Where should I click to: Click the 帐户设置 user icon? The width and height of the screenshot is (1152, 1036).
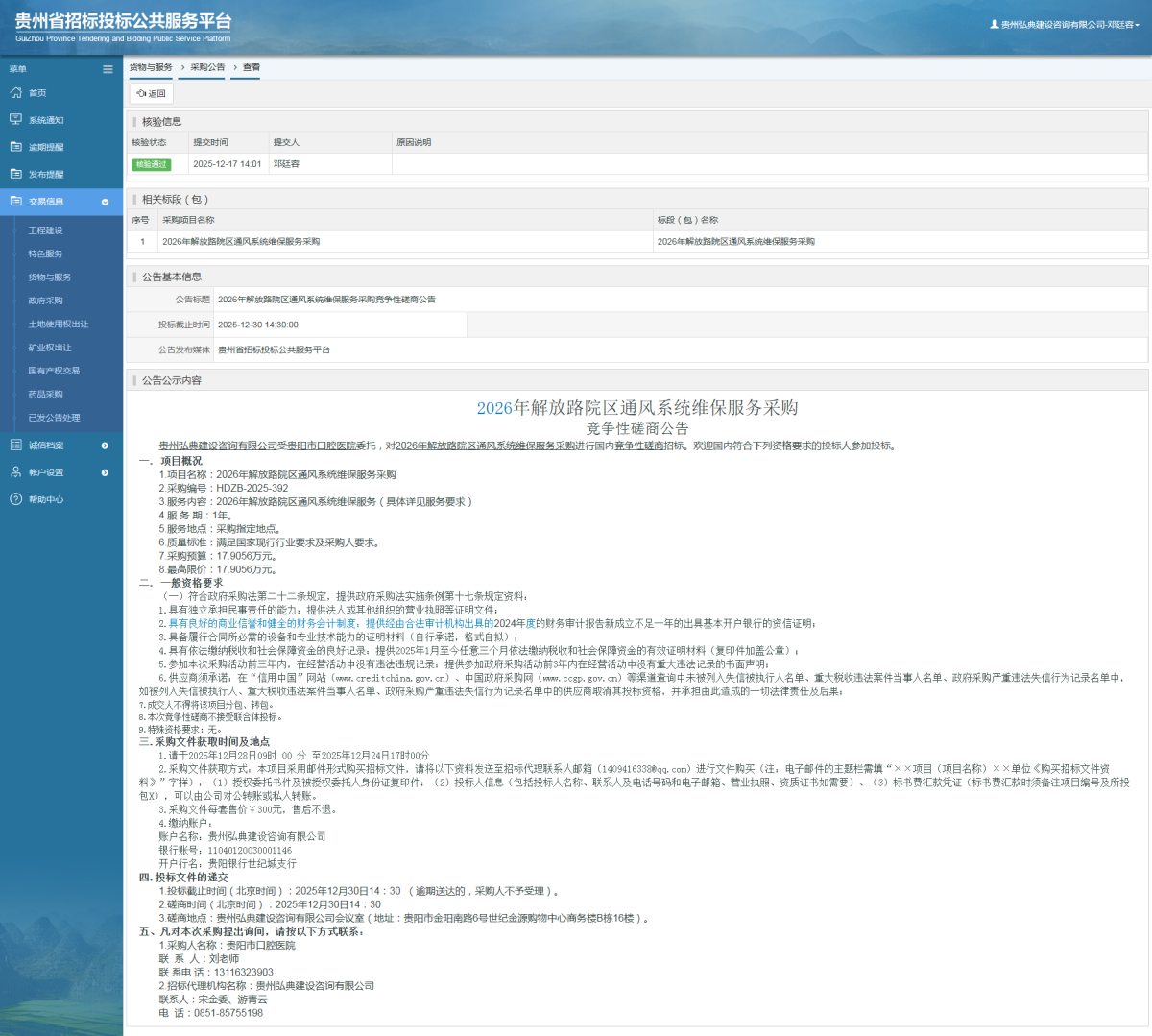coord(15,472)
